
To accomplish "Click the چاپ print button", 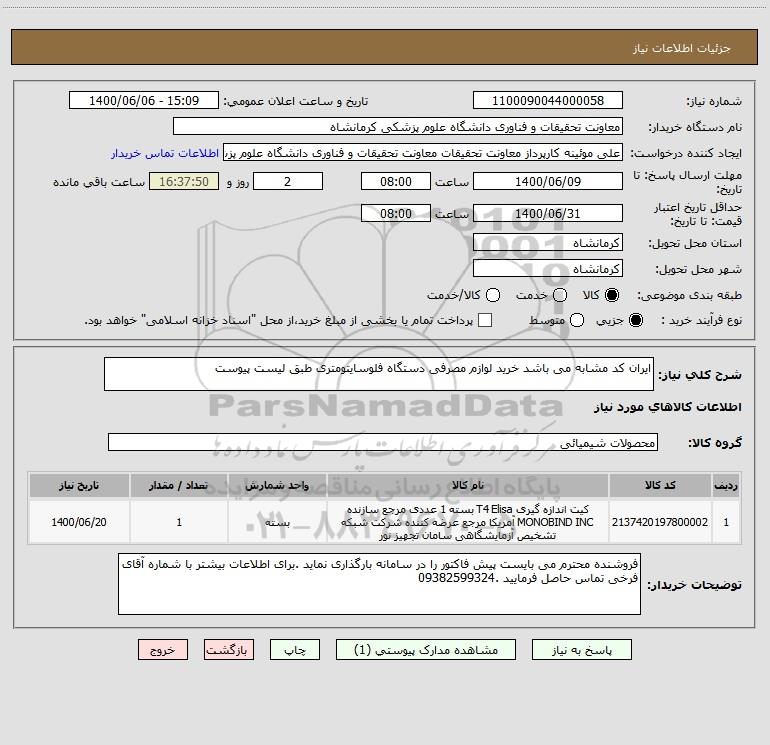I will click(295, 650).
